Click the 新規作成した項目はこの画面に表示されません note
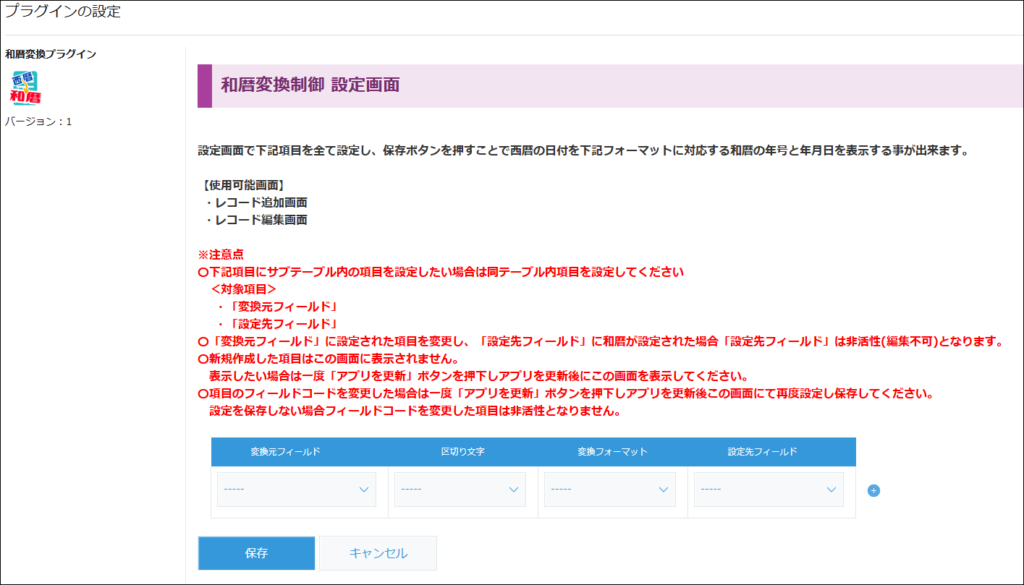Image resolution: width=1024 pixels, height=585 pixels. click(x=328, y=359)
